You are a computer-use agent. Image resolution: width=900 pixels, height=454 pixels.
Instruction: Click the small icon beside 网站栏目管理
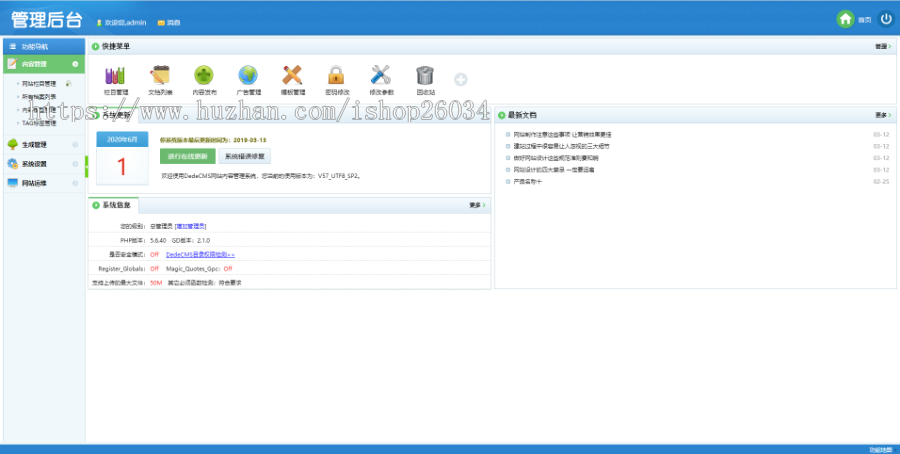click(x=68, y=84)
